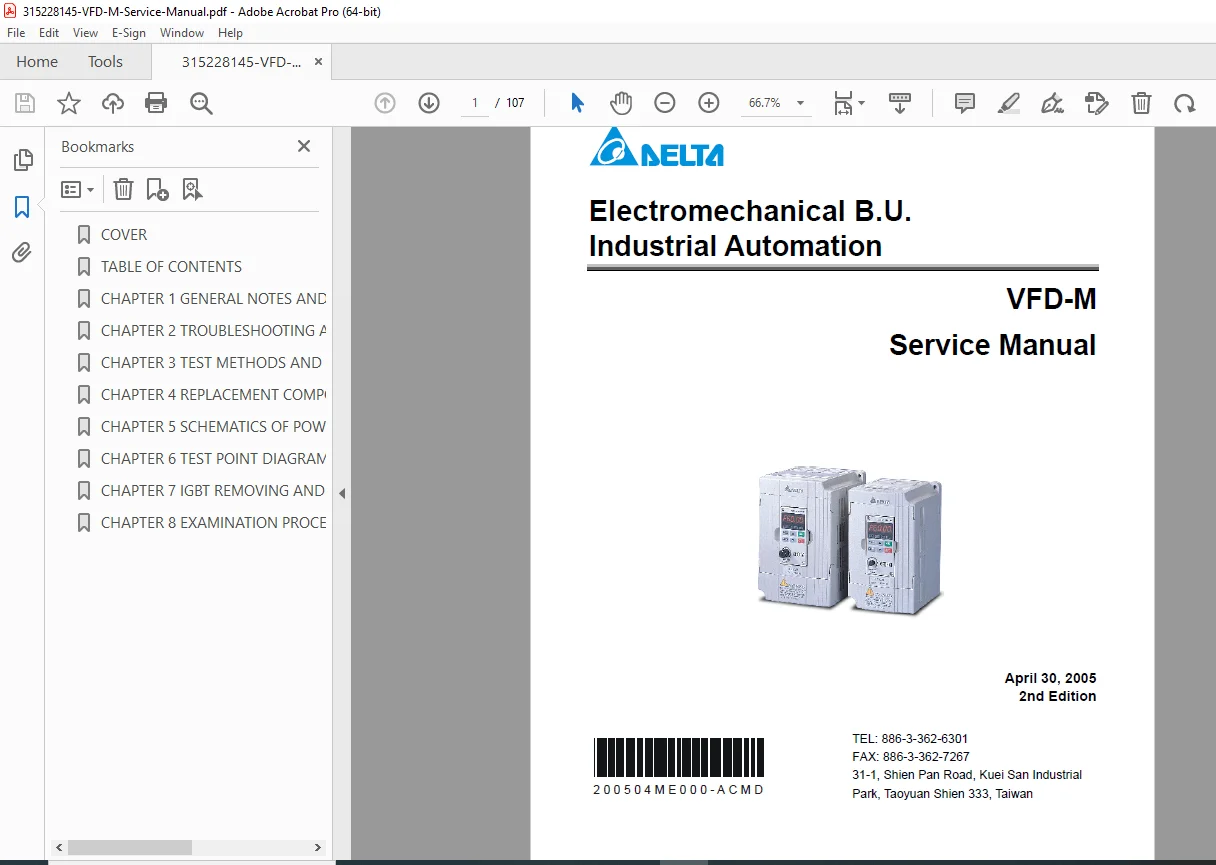Click the fit page scrolling icon
The image size is (1216, 865).
click(843, 103)
